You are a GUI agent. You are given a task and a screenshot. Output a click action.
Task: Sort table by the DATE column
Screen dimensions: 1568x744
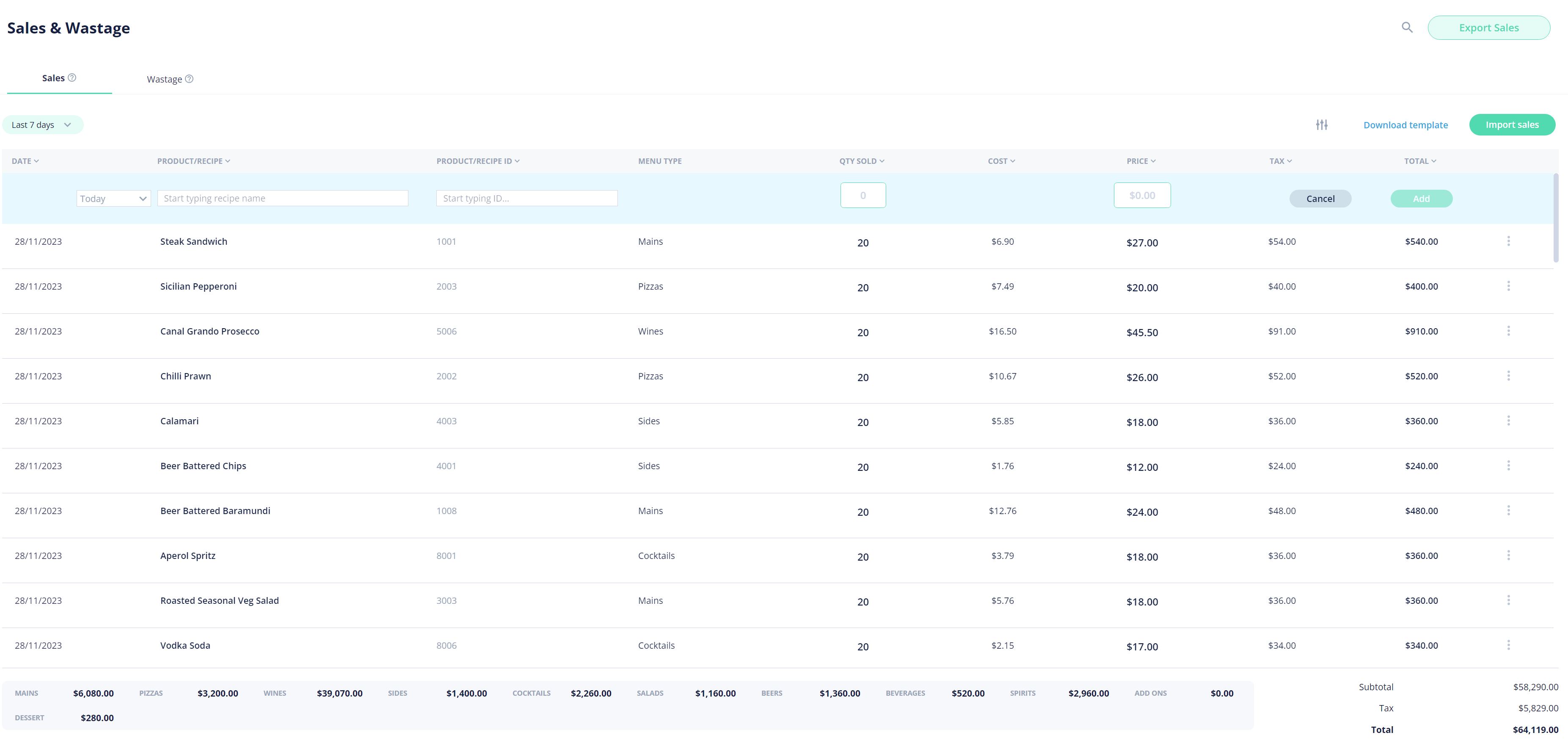[25, 161]
